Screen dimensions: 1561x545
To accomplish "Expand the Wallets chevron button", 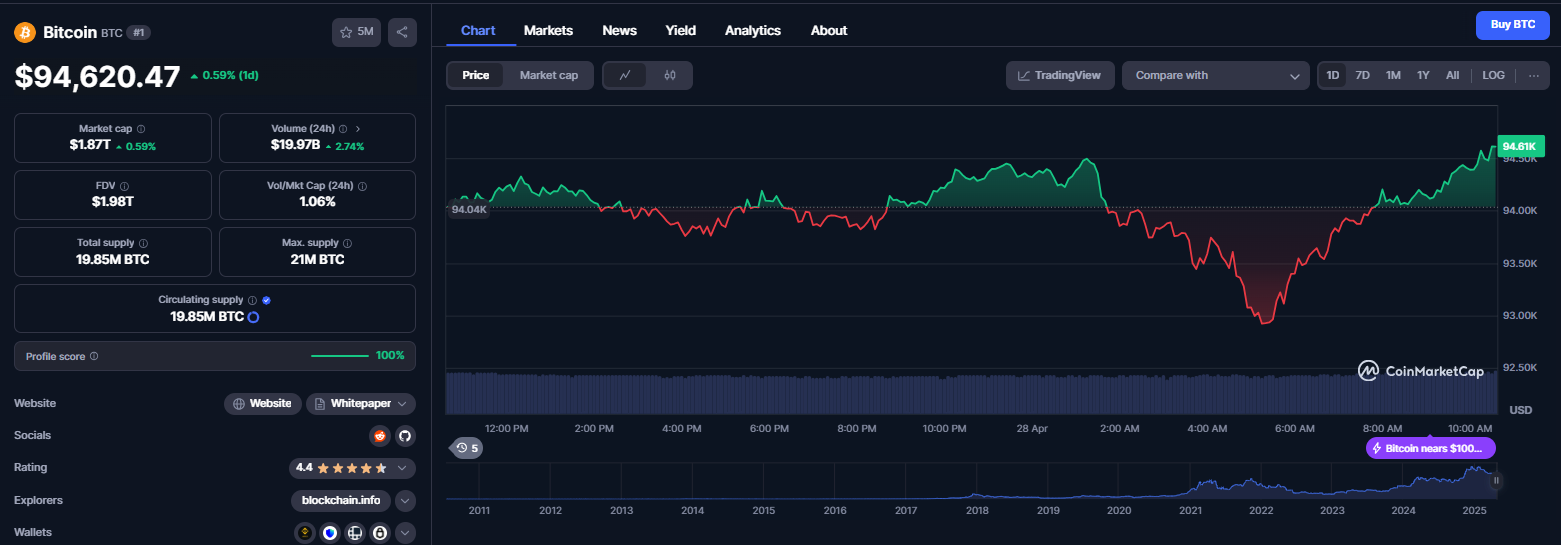I will point(405,533).
